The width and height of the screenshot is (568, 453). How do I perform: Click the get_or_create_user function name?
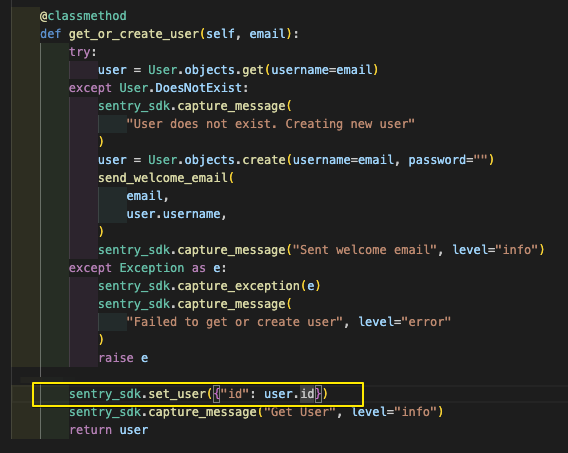134,34
